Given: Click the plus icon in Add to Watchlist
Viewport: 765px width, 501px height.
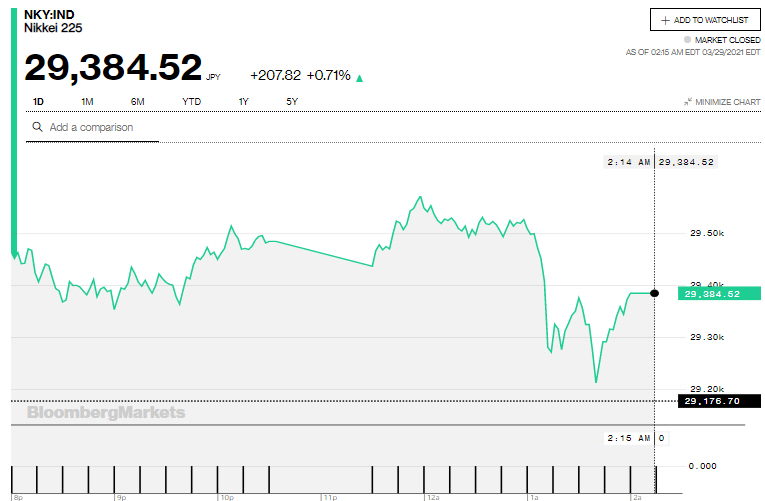Looking at the screenshot, I should (x=666, y=20).
